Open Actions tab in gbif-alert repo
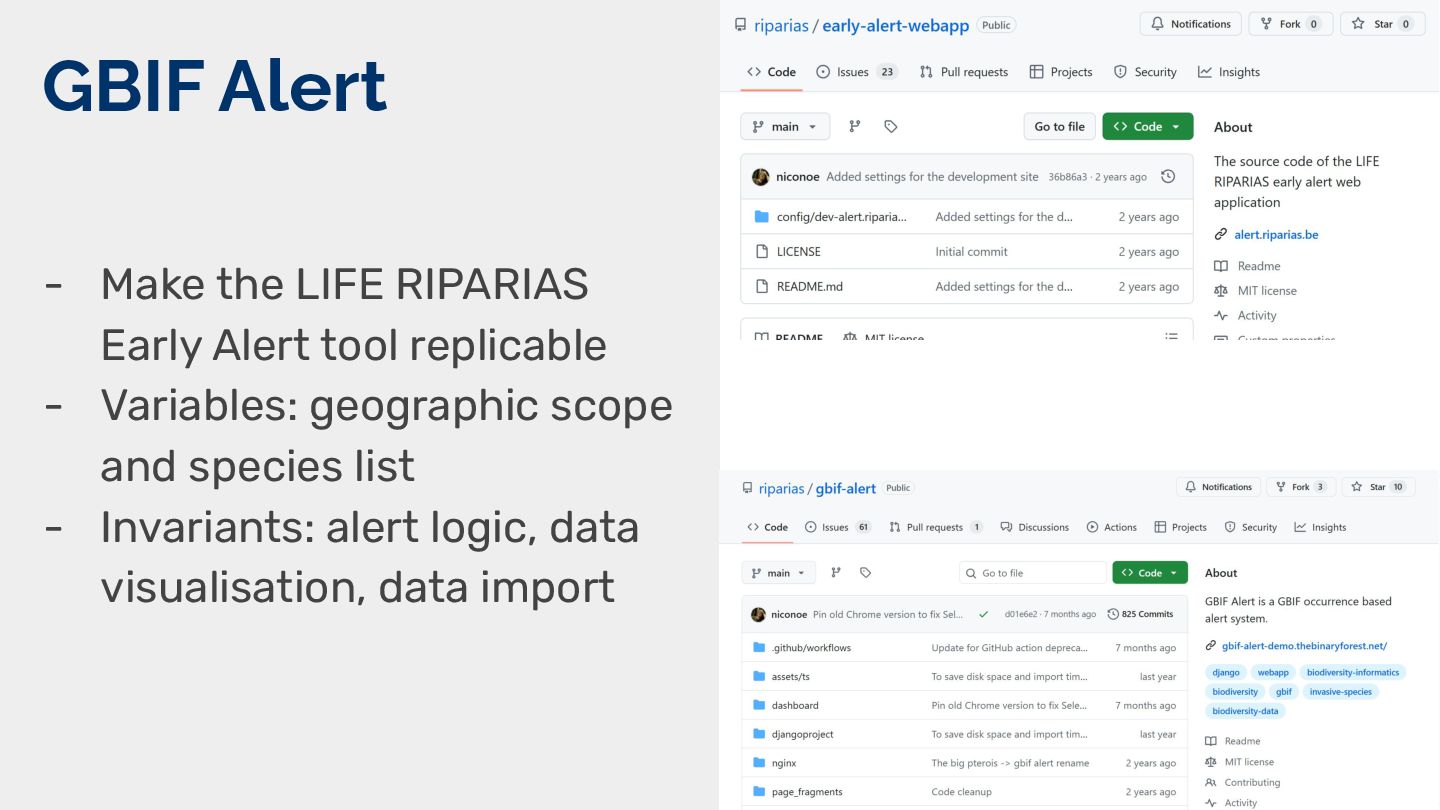This screenshot has width=1440, height=810. pos(1112,527)
